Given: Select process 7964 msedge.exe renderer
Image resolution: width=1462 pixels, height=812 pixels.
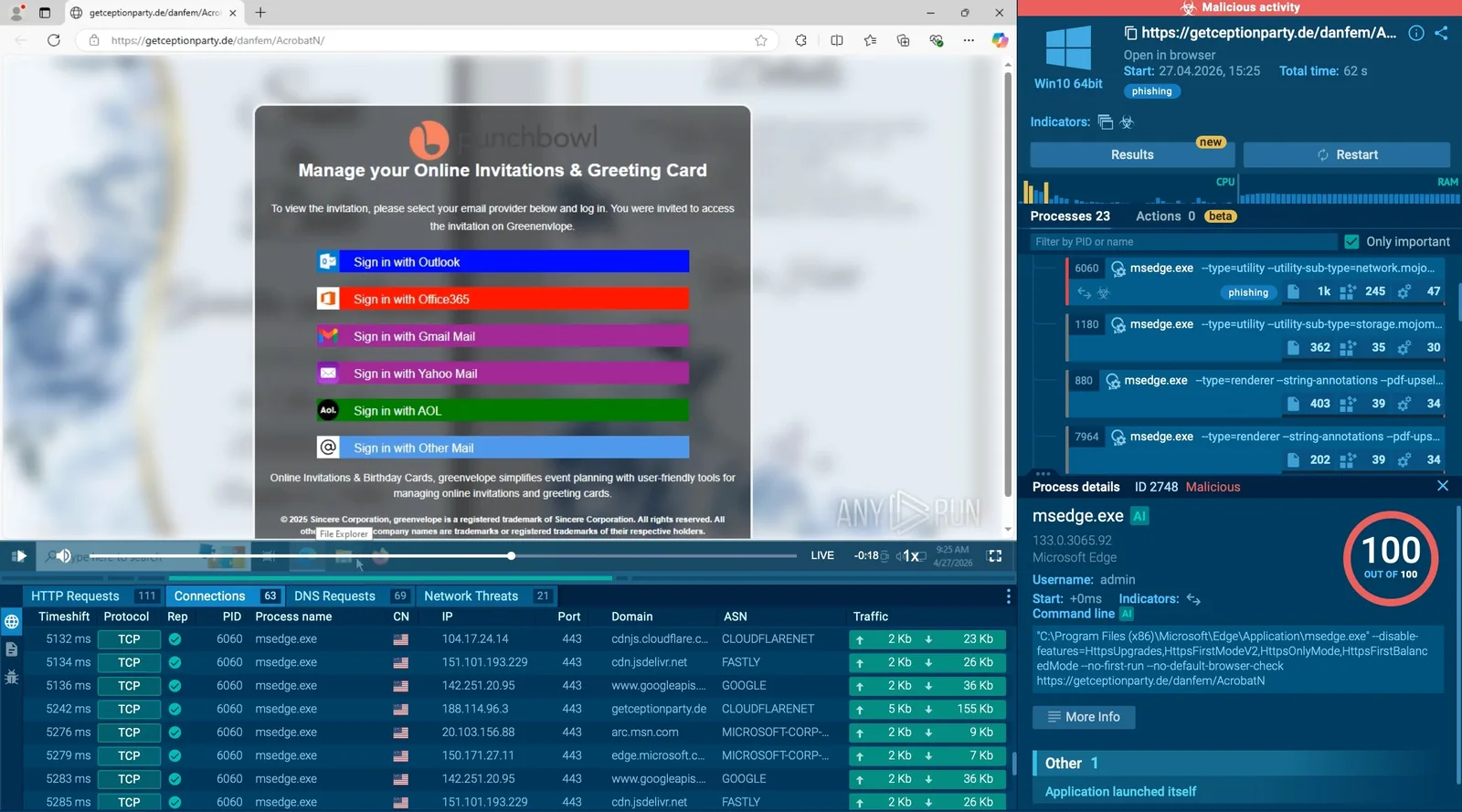Looking at the screenshot, I should tap(1256, 448).
